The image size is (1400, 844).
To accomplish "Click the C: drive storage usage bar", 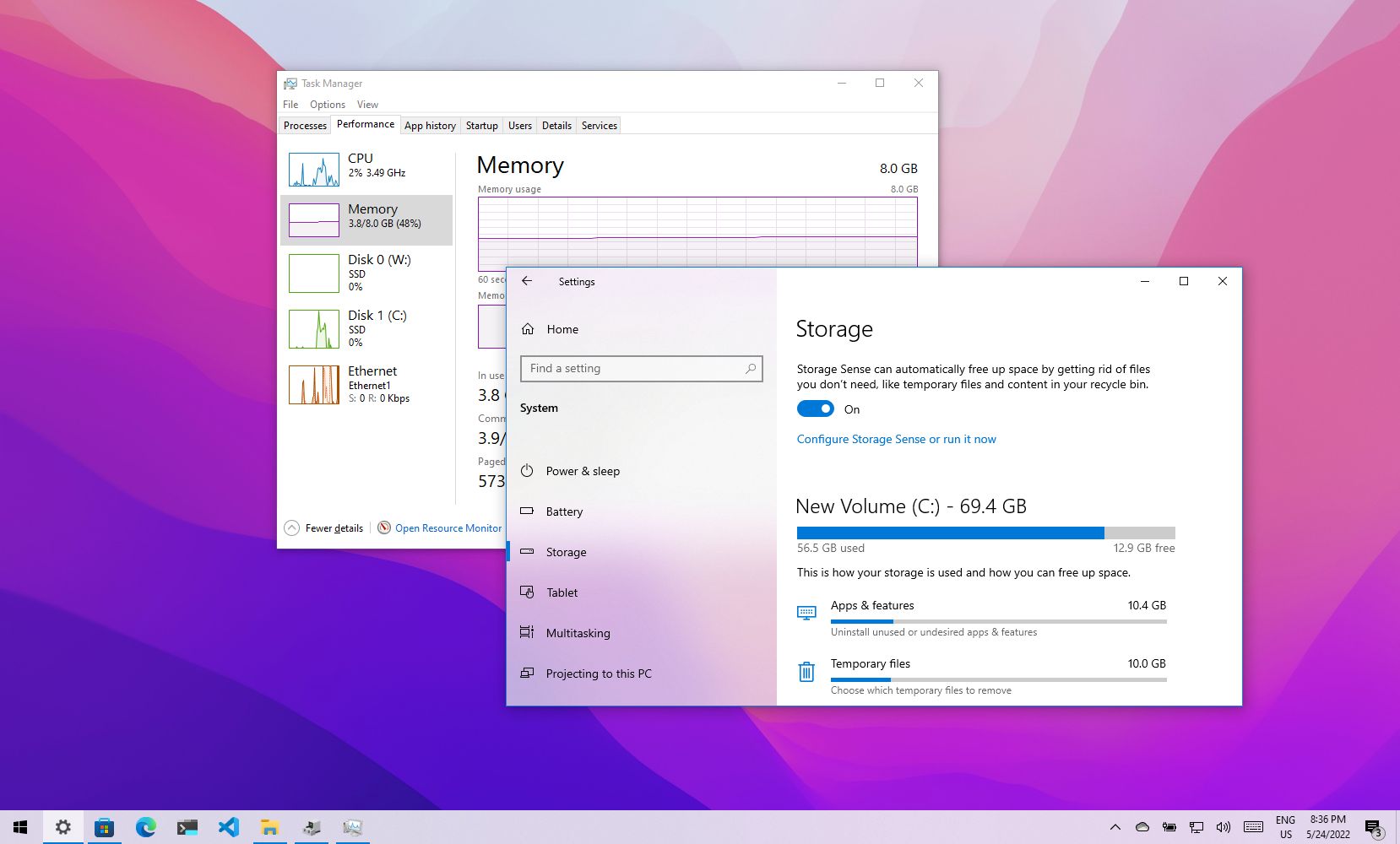I will click(x=985, y=533).
